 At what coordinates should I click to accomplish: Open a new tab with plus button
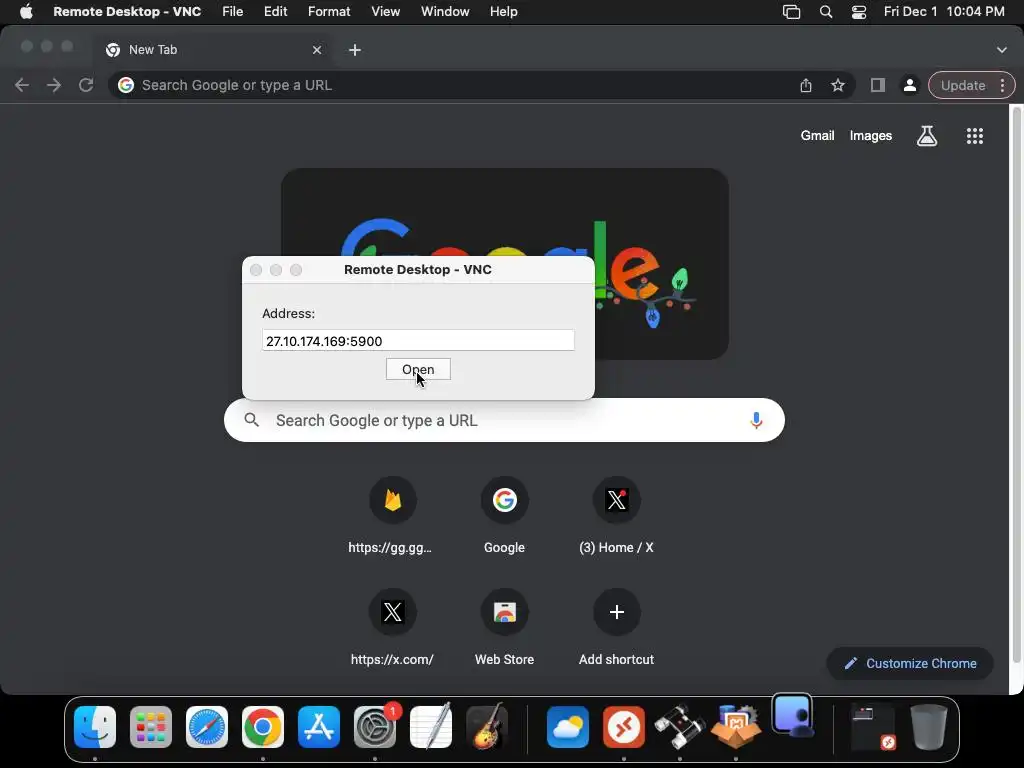coord(355,50)
